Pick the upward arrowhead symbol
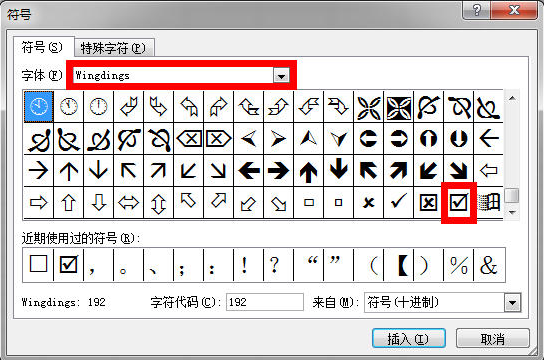Image resolution: width=544 pixels, height=360 pixels. click(308, 139)
